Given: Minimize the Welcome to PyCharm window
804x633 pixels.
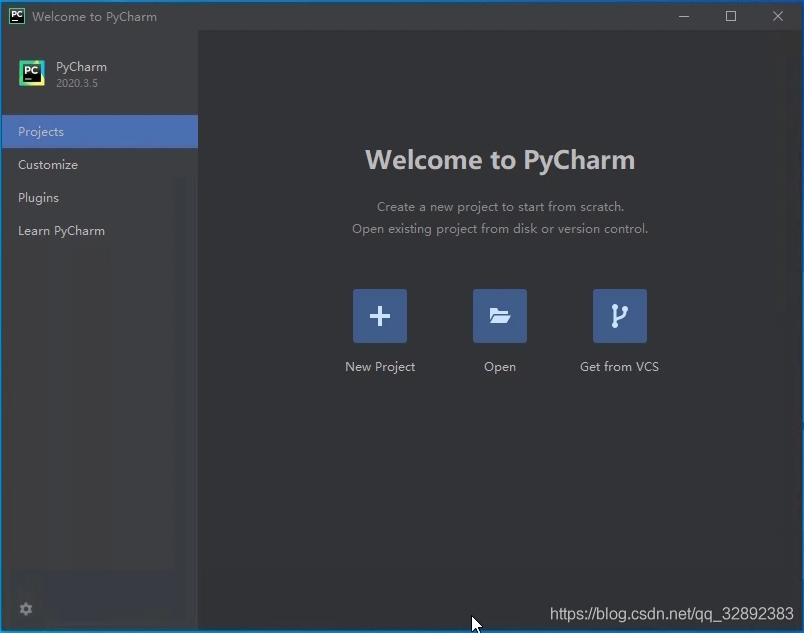Looking at the screenshot, I should click(x=684, y=16).
